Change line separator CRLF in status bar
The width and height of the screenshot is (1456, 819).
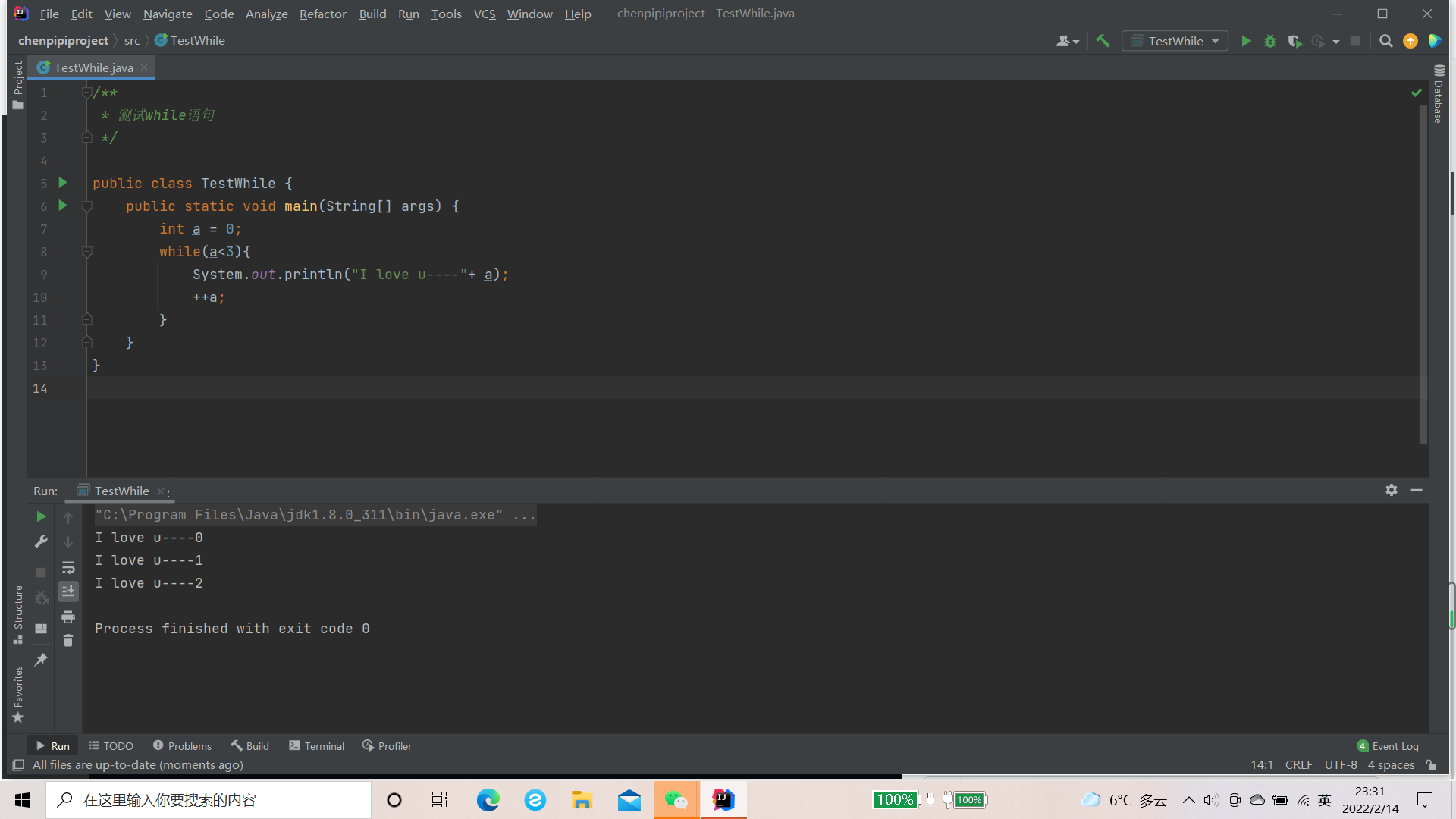click(x=1298, y=765)
